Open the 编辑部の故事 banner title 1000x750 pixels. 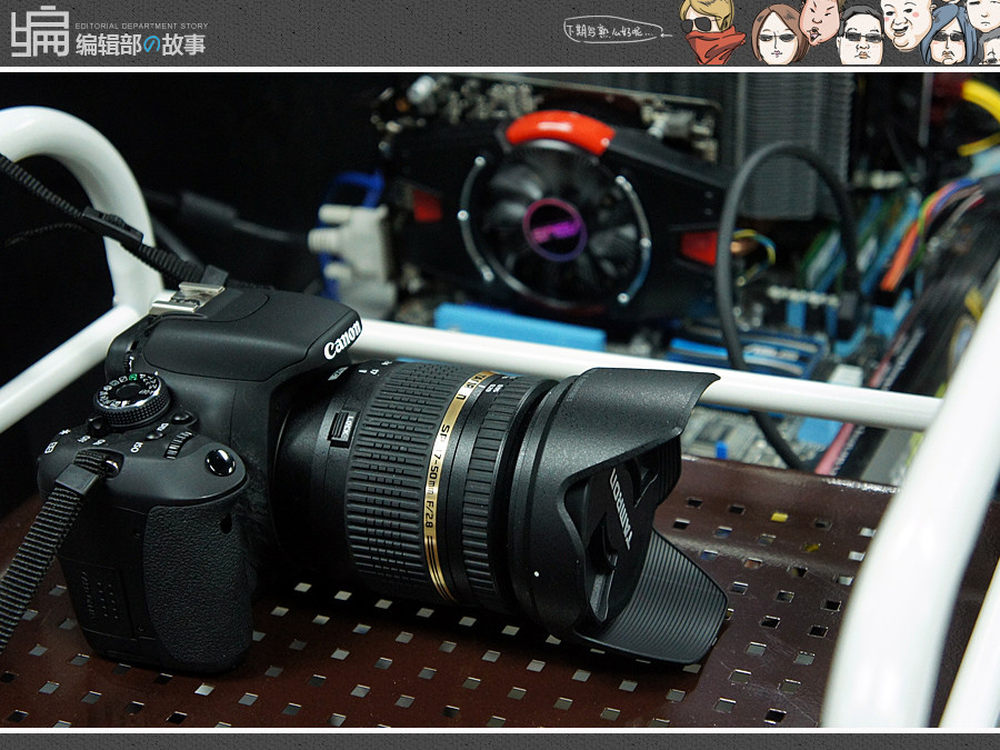(140, 45)
